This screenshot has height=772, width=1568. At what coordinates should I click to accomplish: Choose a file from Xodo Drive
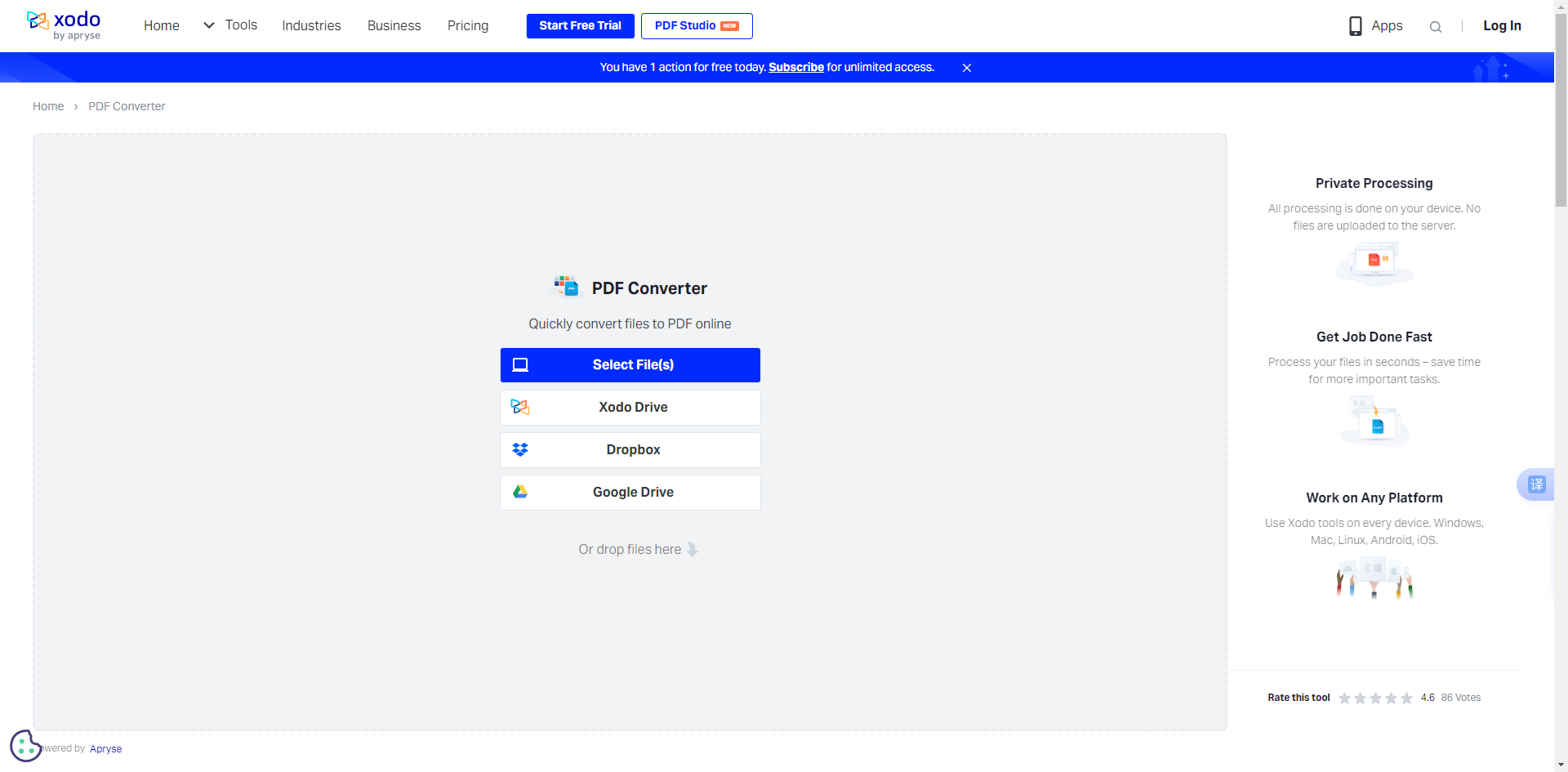pyautogui.click(x=630, y=408)
